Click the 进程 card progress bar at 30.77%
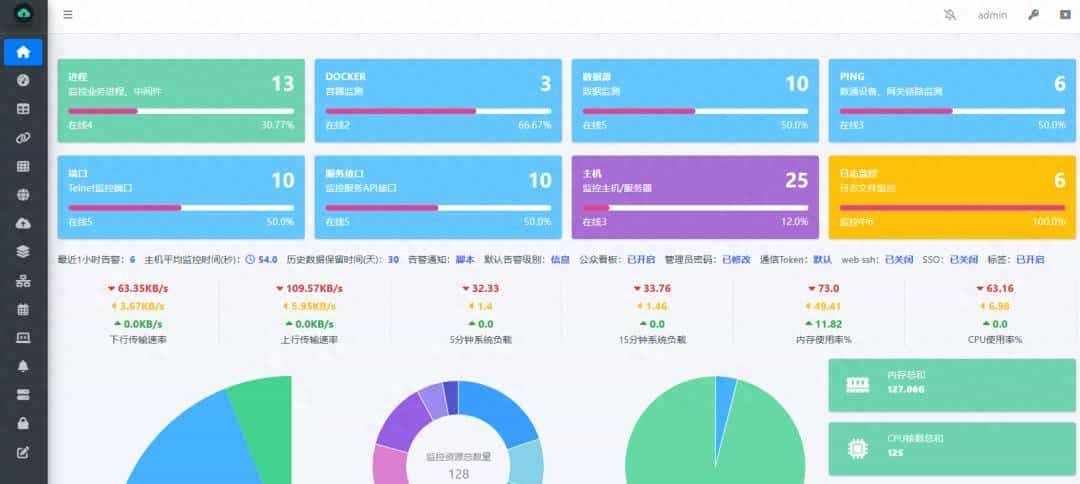This screenshot has height=484, width=1080. coord(181,111)
